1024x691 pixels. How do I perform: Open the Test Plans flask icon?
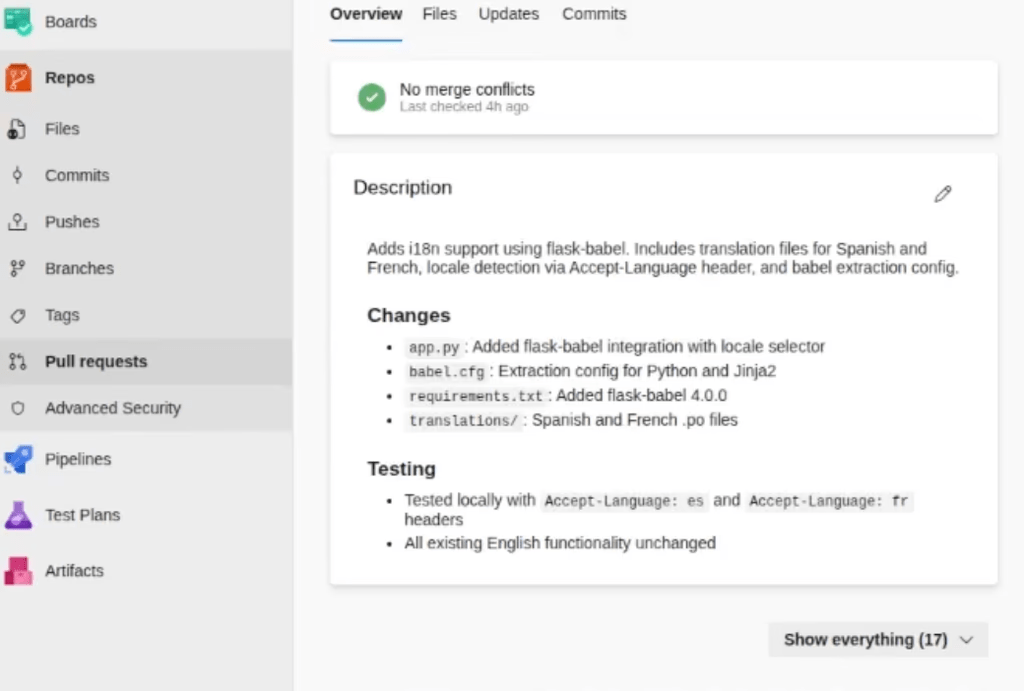click(18, 515)
